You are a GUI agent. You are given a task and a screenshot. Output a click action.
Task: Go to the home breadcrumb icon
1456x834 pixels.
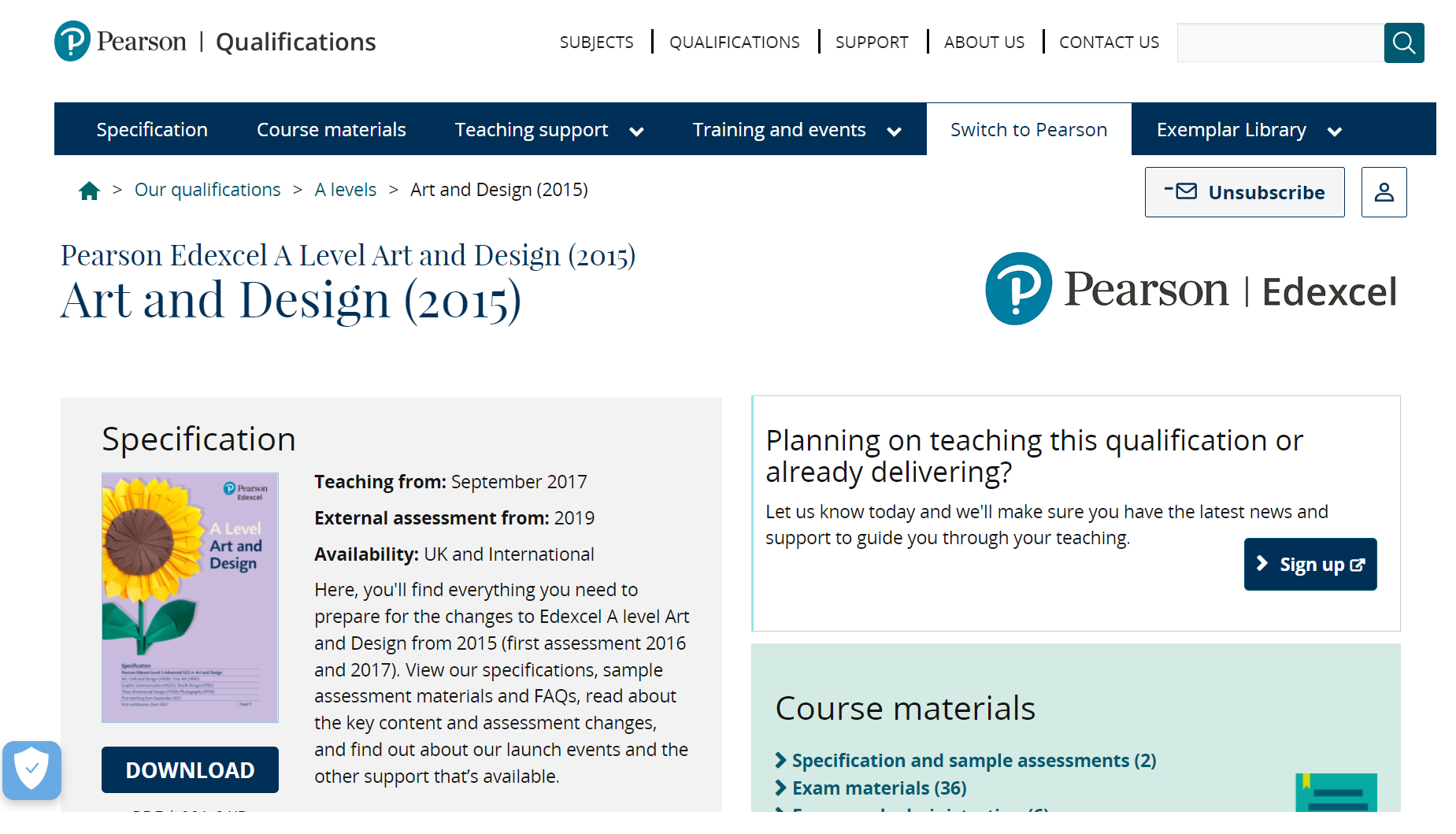[89, 191]
